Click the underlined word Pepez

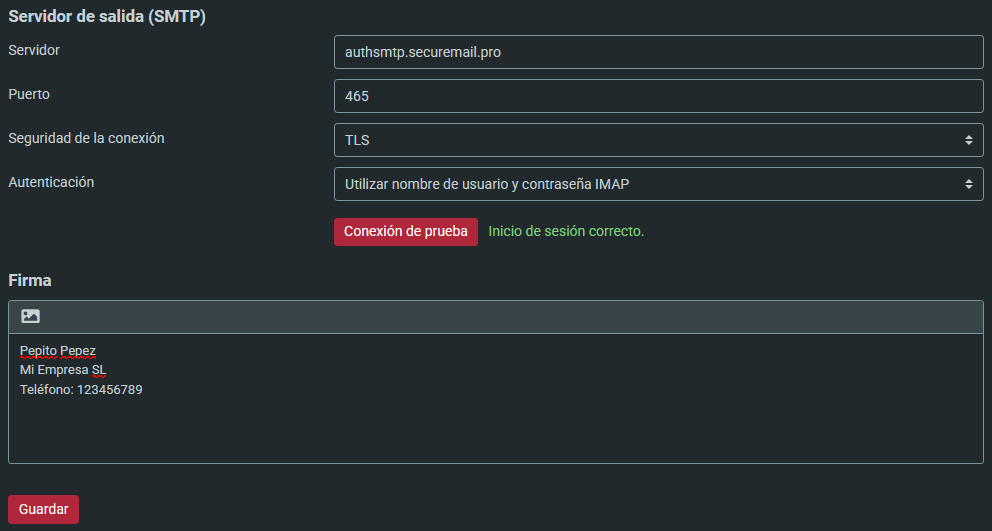coord(78,350)
